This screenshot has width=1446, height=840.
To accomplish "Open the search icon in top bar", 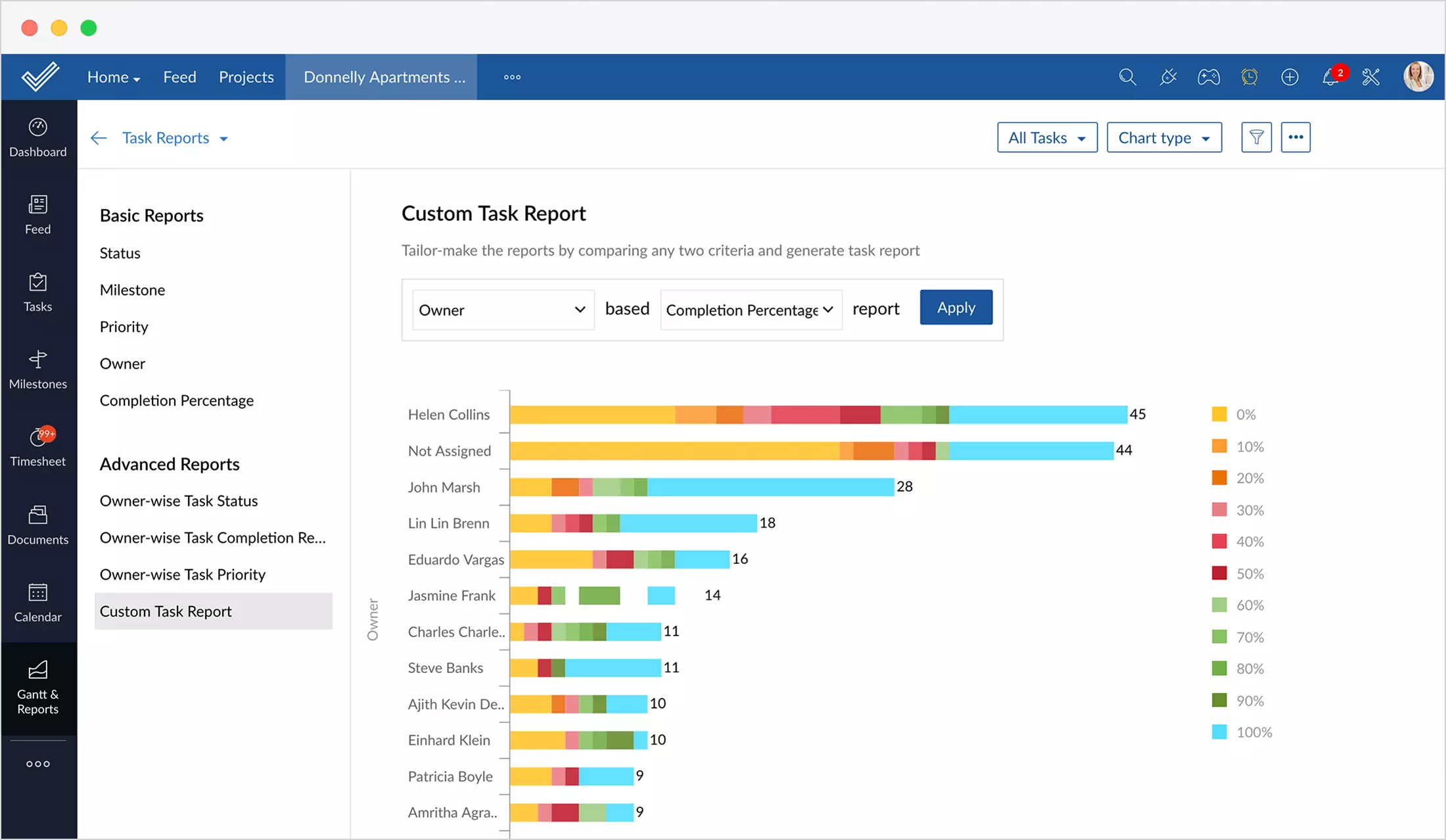I will pyautogui.click(x=1127, y=77).
